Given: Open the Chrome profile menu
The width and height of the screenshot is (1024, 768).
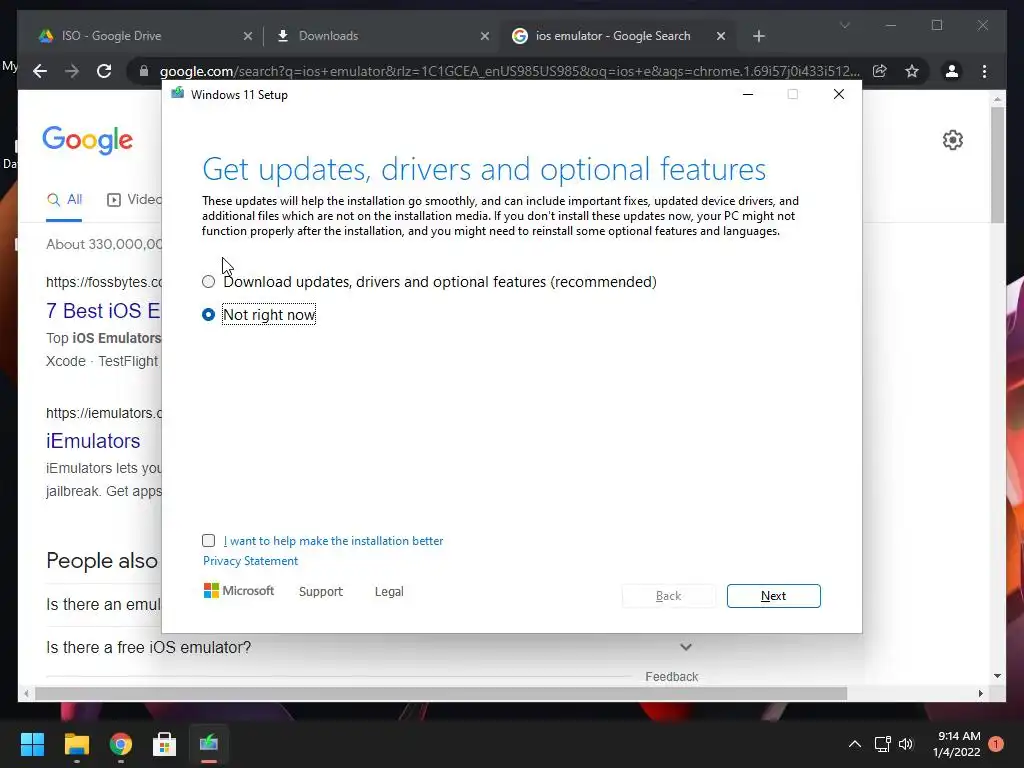Looking at the screenshot, I should pyautogui.click(x=952, y=71).
